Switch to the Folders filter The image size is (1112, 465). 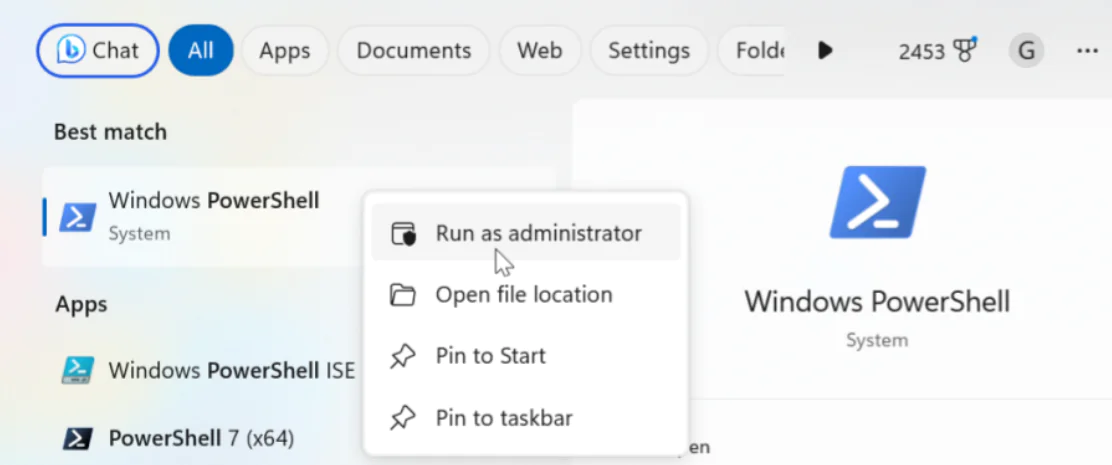pyautogui.click(x=752, y=50)
